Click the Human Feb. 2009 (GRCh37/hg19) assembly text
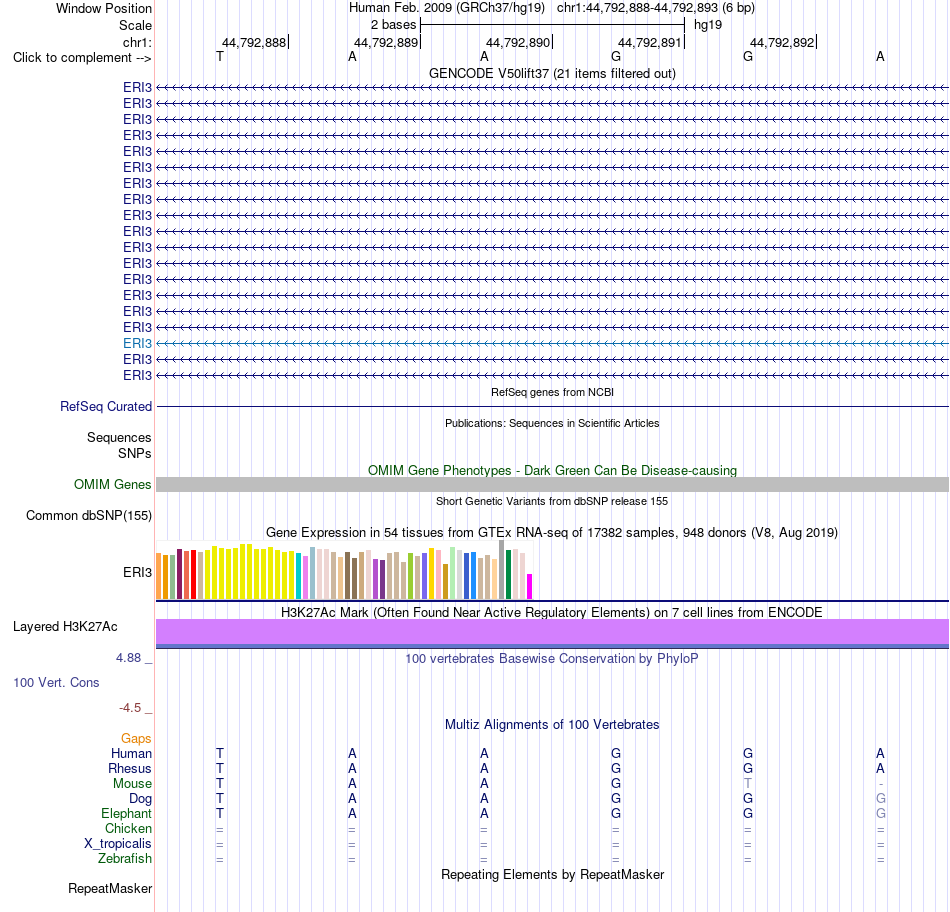Image resolution: width=950 pixels, height=912 pixels. [447, 8]
